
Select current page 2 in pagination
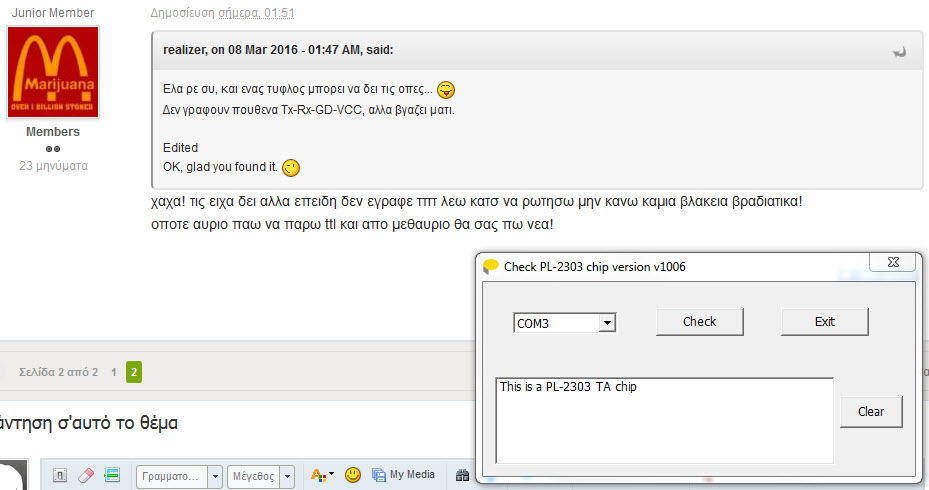(x=134, y=372)
